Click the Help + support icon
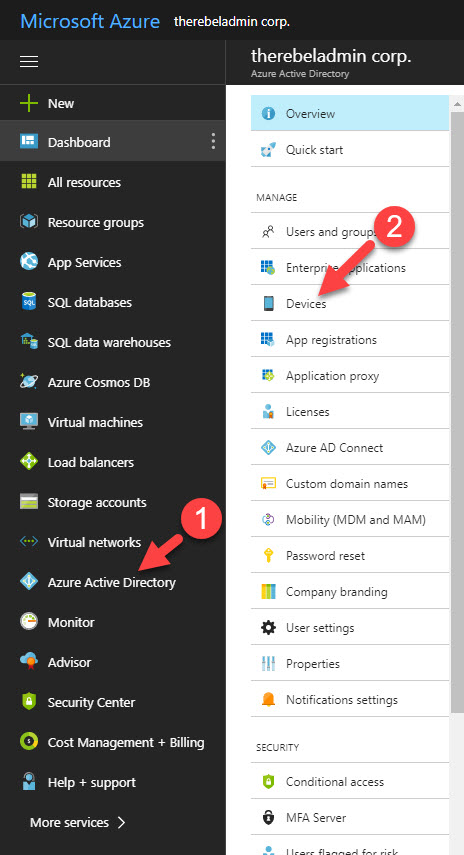 (x=29, y=782)
